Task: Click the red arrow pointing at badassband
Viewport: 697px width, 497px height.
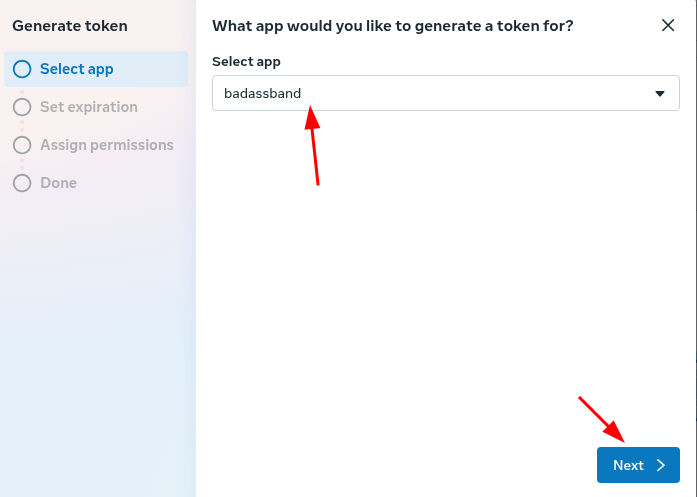Action: click(314, 145)
